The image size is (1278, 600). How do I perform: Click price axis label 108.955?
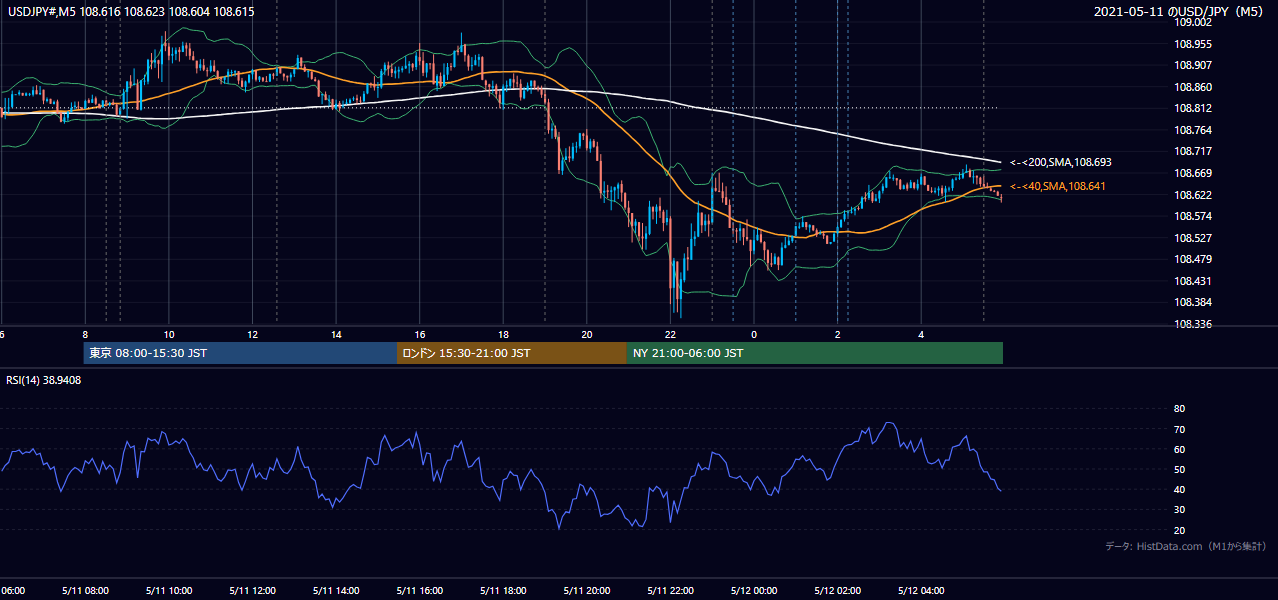1194,44
